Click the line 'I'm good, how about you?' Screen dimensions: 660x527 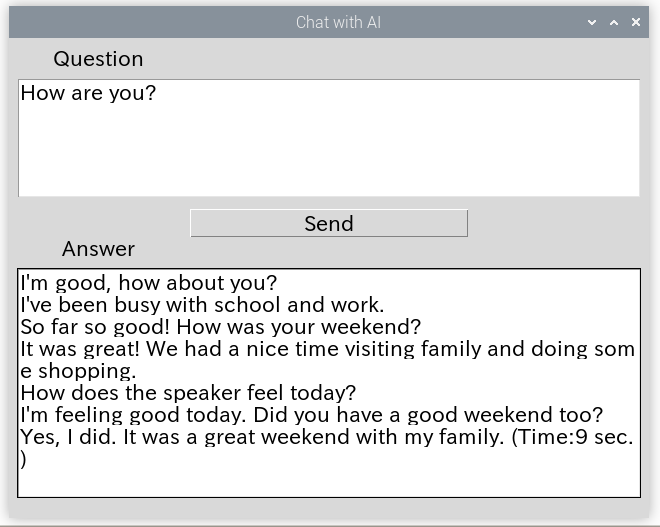pos(149,283)
